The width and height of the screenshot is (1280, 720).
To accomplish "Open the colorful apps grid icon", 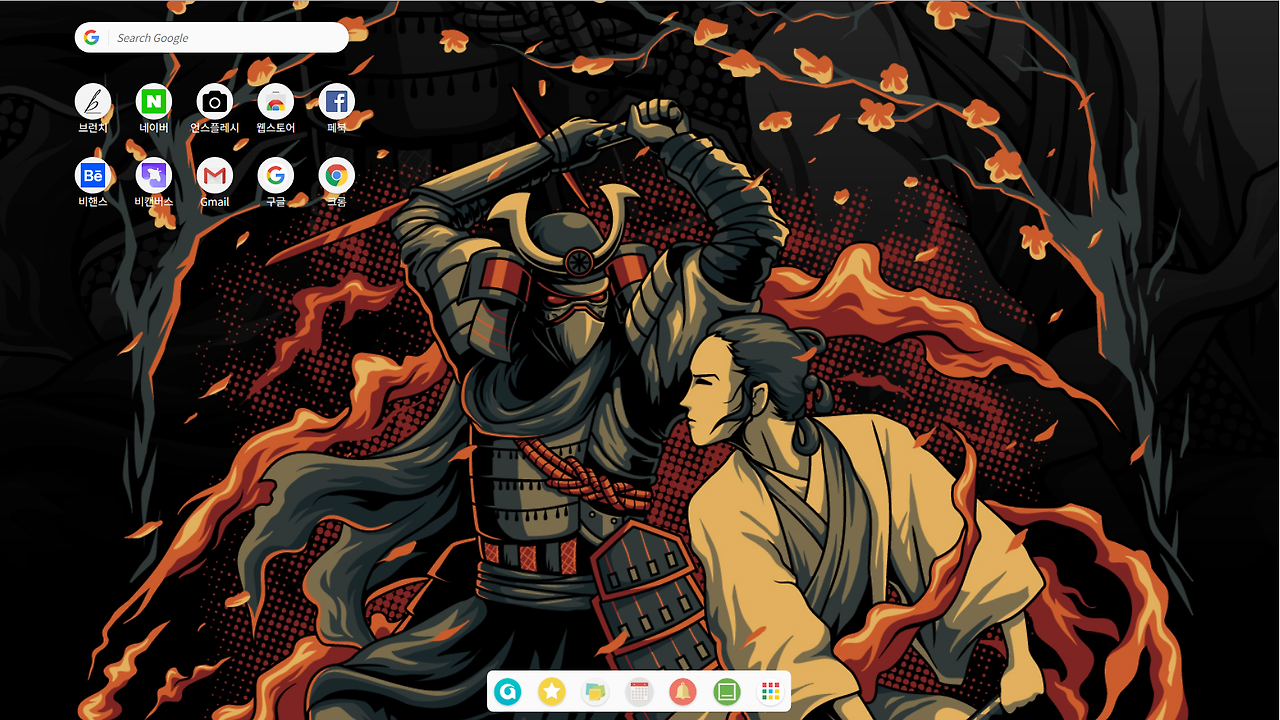I will tap(770, 691).
